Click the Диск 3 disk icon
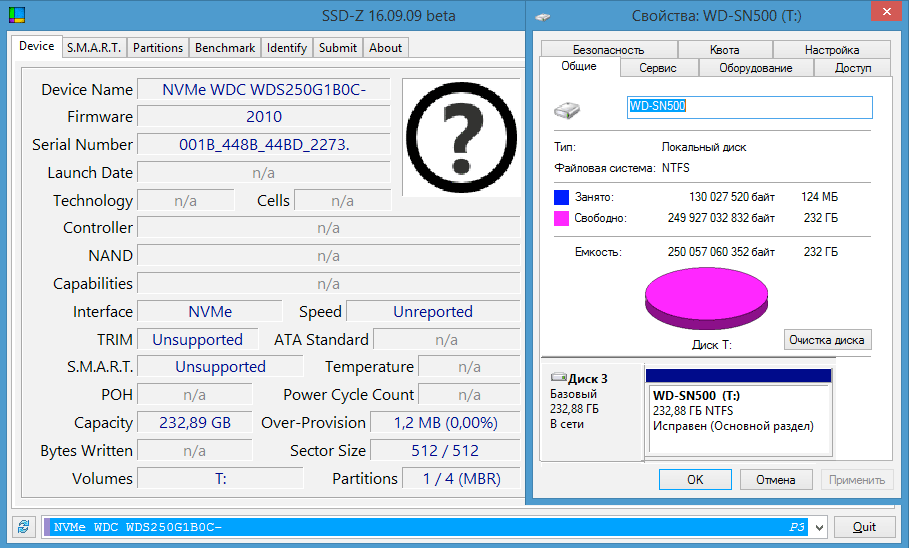 pos(558,379)
